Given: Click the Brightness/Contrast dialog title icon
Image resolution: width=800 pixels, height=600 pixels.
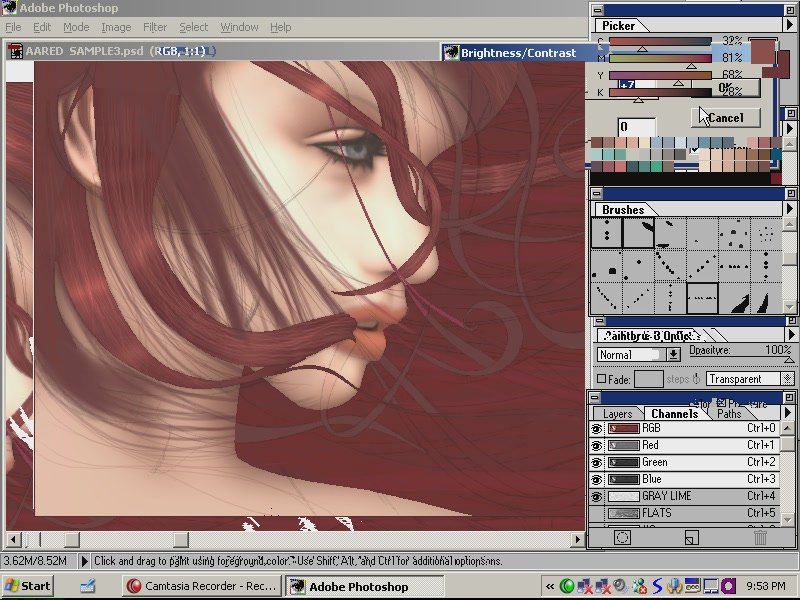Looking at the screenshot, I should [x=451, y=53].
